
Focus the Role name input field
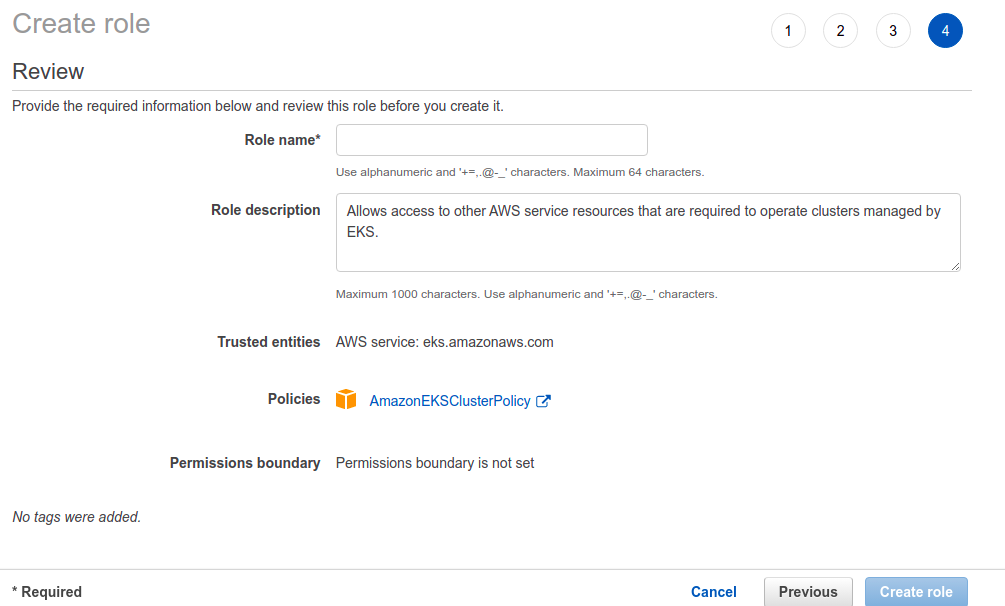click(492, 140)
